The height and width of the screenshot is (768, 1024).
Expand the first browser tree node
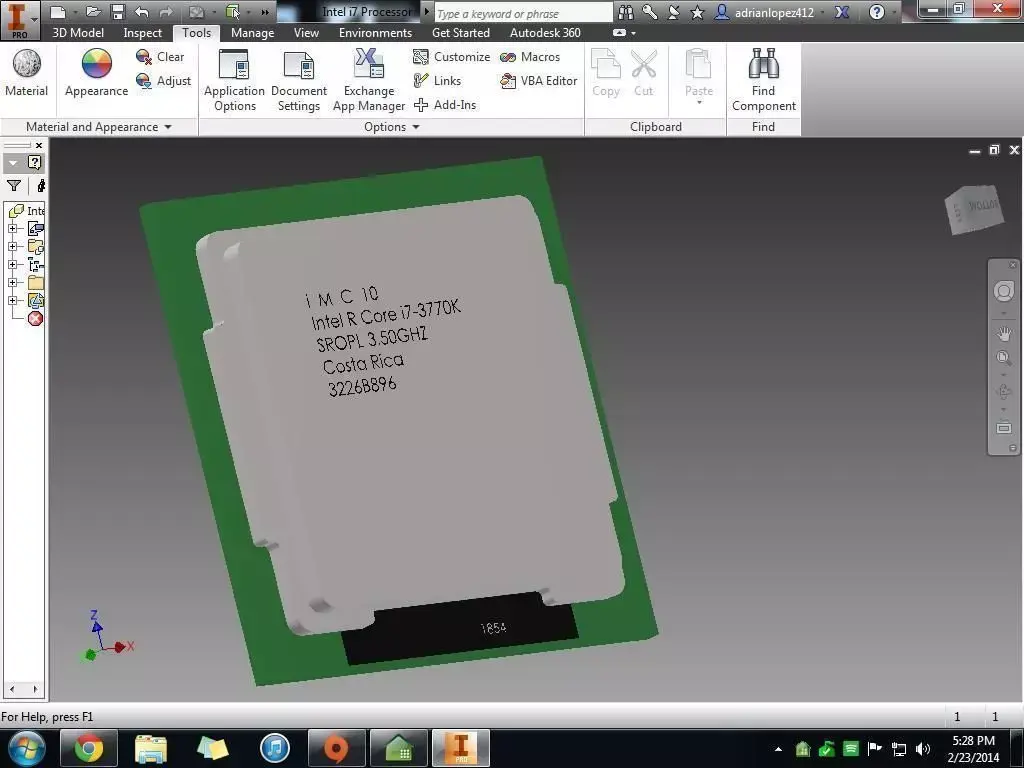[12, 229]
